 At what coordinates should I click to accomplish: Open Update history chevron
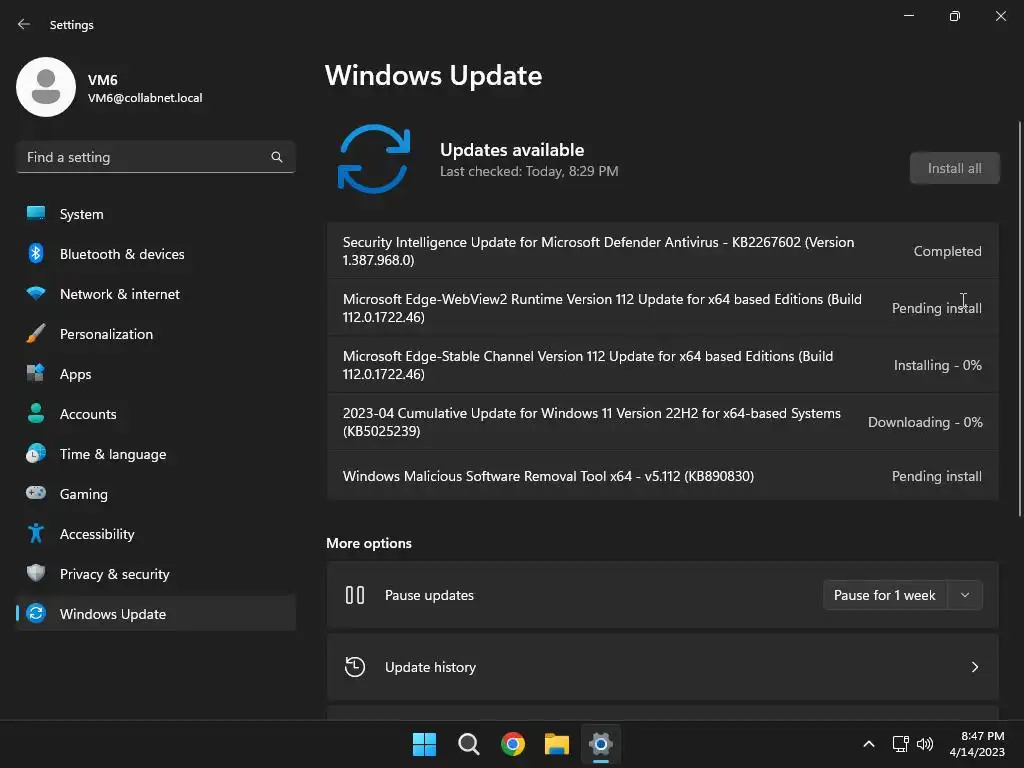(974, 667)
